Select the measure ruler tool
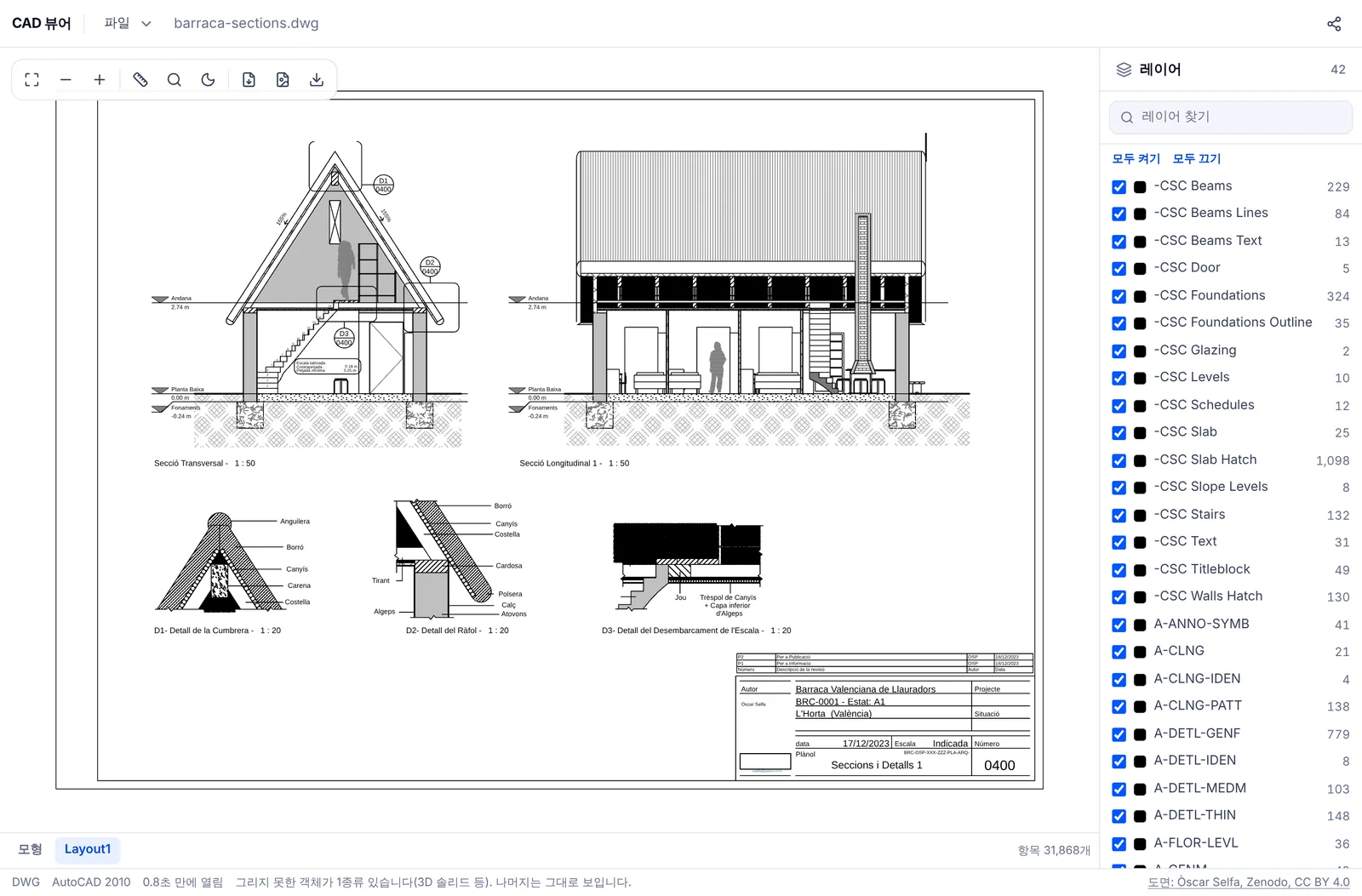 140,80
